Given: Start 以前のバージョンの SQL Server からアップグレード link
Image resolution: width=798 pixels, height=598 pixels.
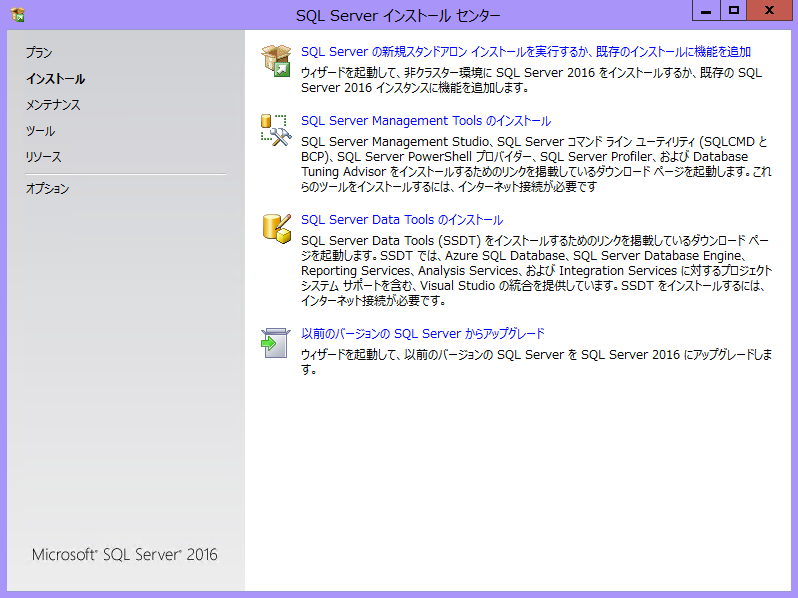Looking at the screenshot, I should click(x=422, y=334).
